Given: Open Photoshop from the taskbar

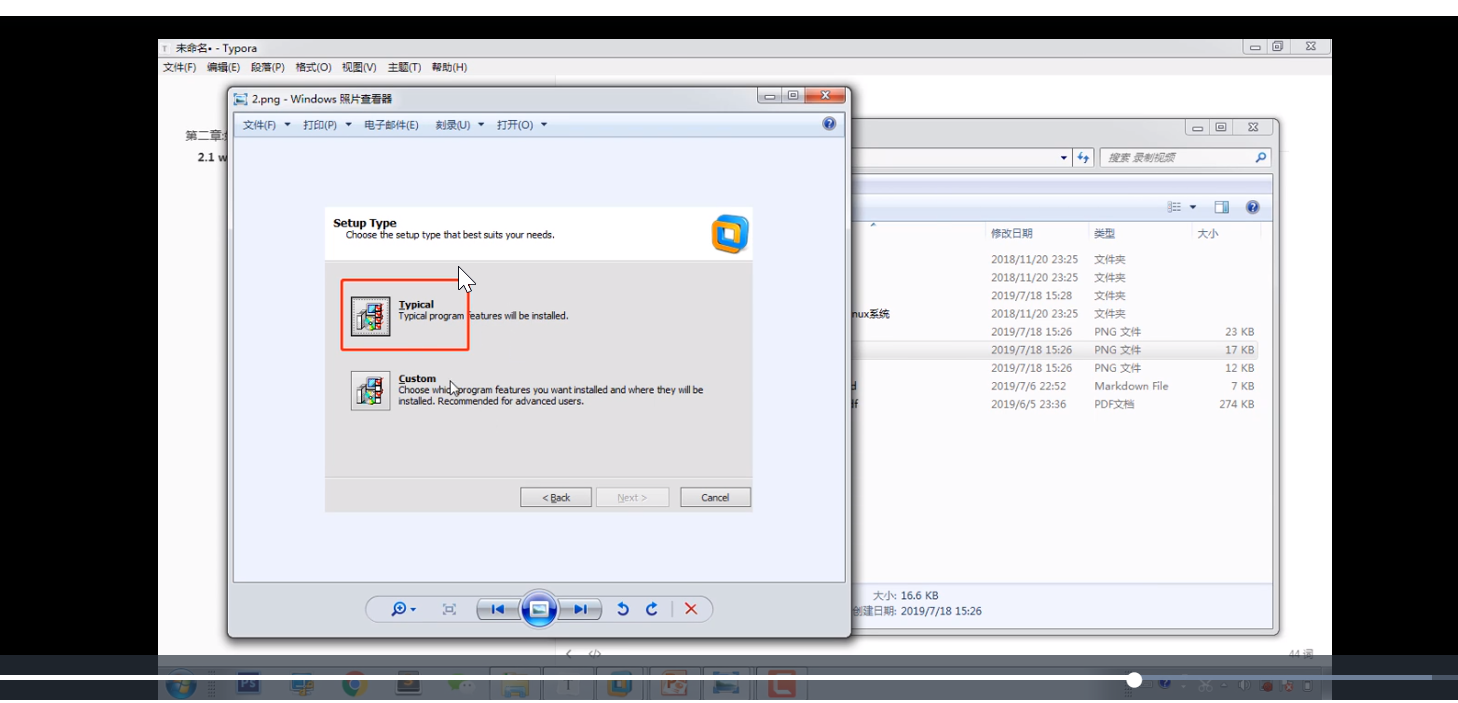Looking at the screenshot, I should click(x=248, y=686).
